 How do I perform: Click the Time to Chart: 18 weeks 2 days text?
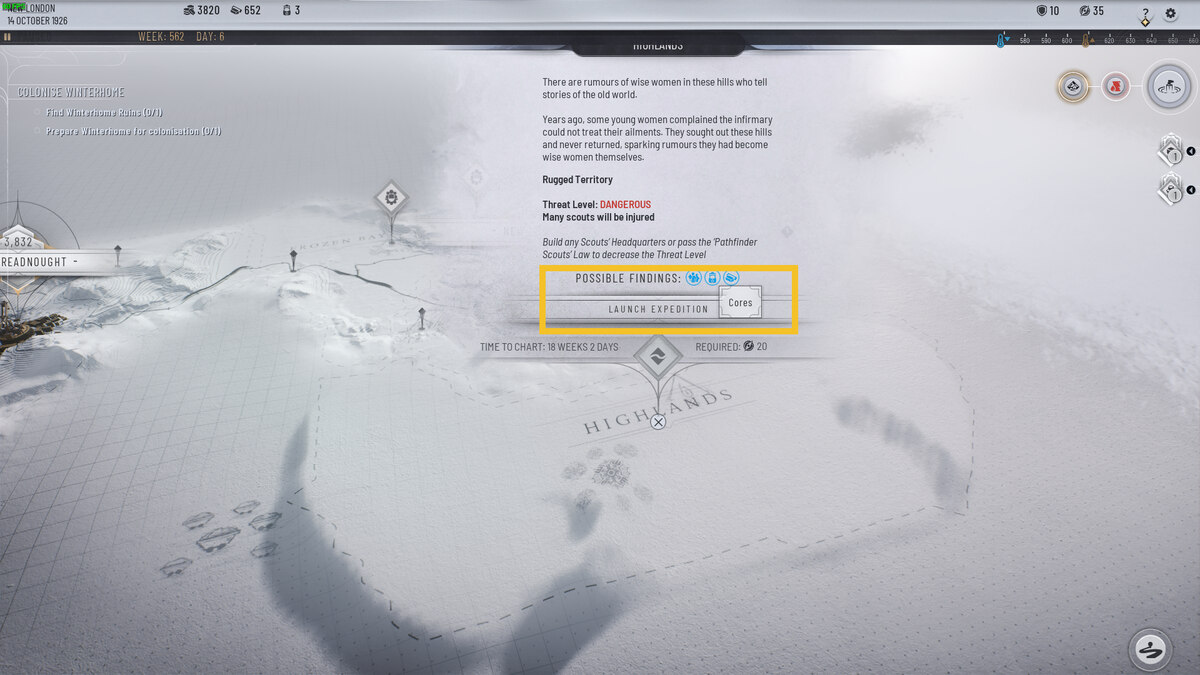[x=549, y=347]
